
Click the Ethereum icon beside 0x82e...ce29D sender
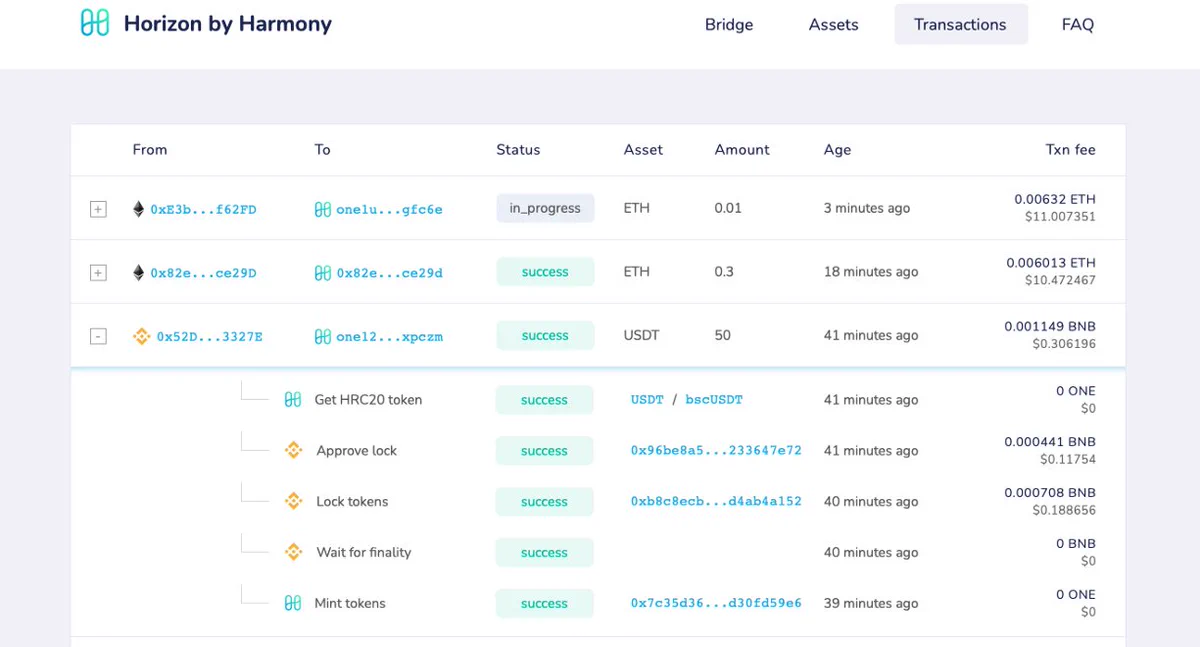pyautogui.click(x=138, y=273)
